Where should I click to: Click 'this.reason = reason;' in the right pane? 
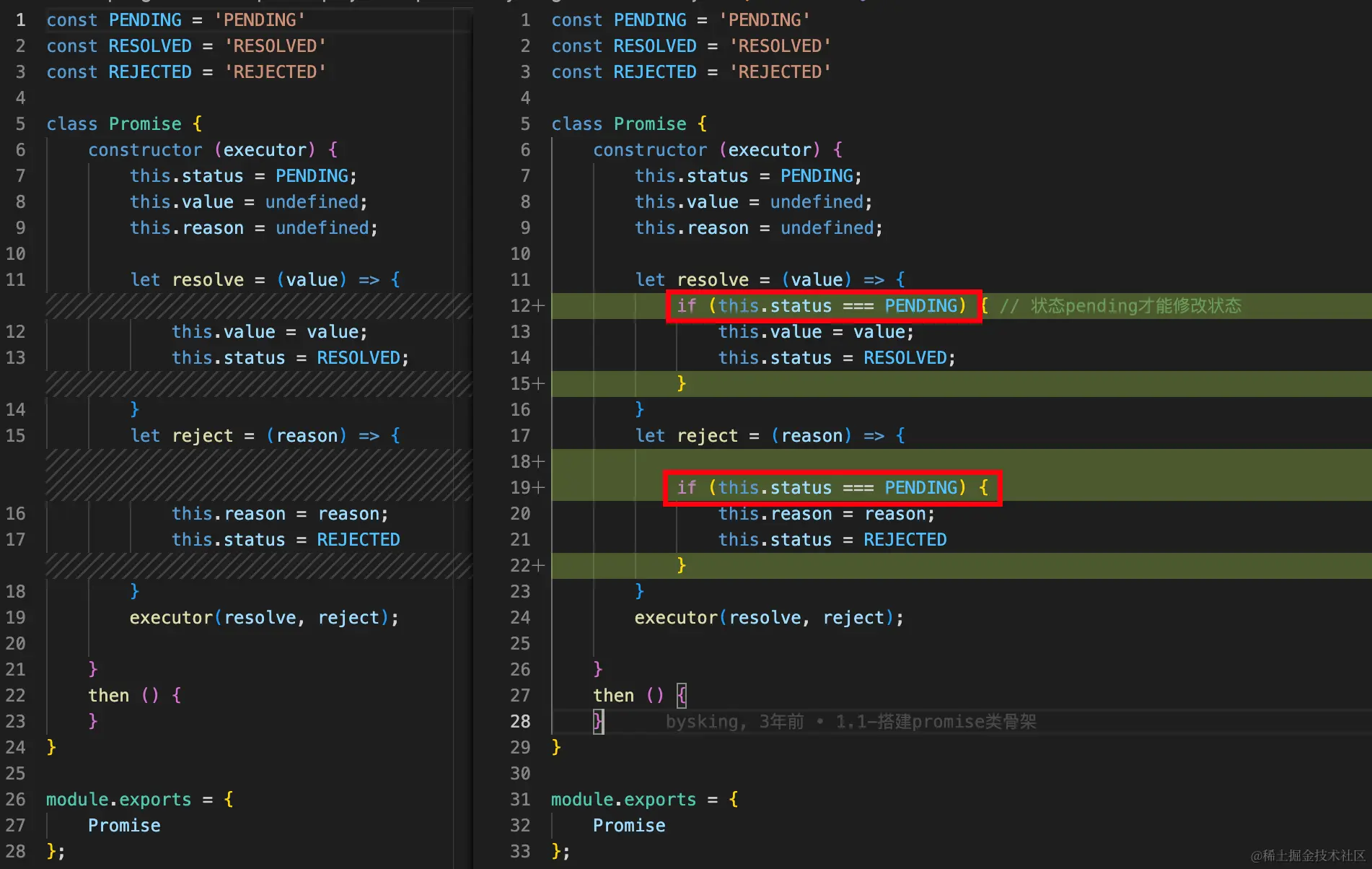click(827, 514)
